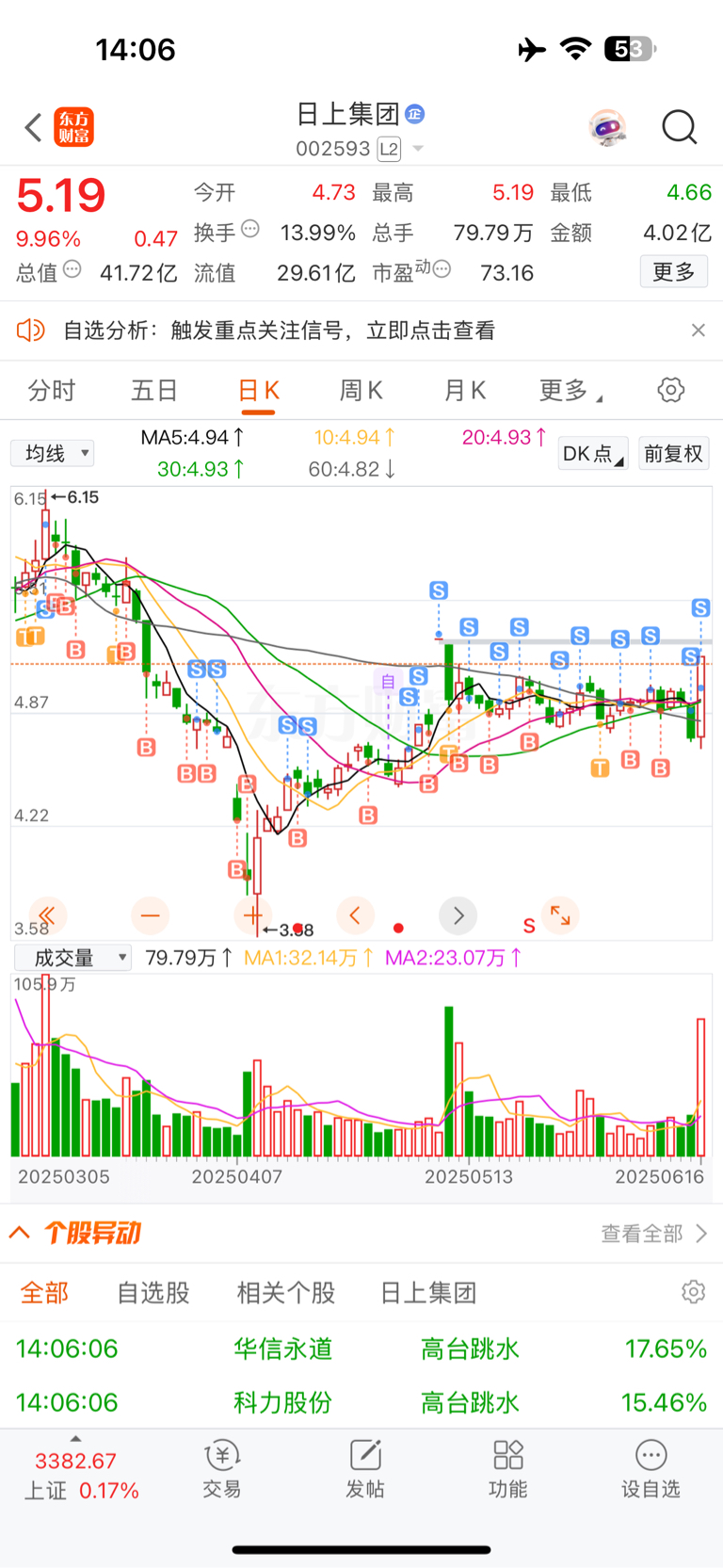Image resolution: width=723 pixels, height=1568 pixels.
Task: Tap the MA1:32.14万 volume average
Action: pyautogui.click(x=309, y=958)
